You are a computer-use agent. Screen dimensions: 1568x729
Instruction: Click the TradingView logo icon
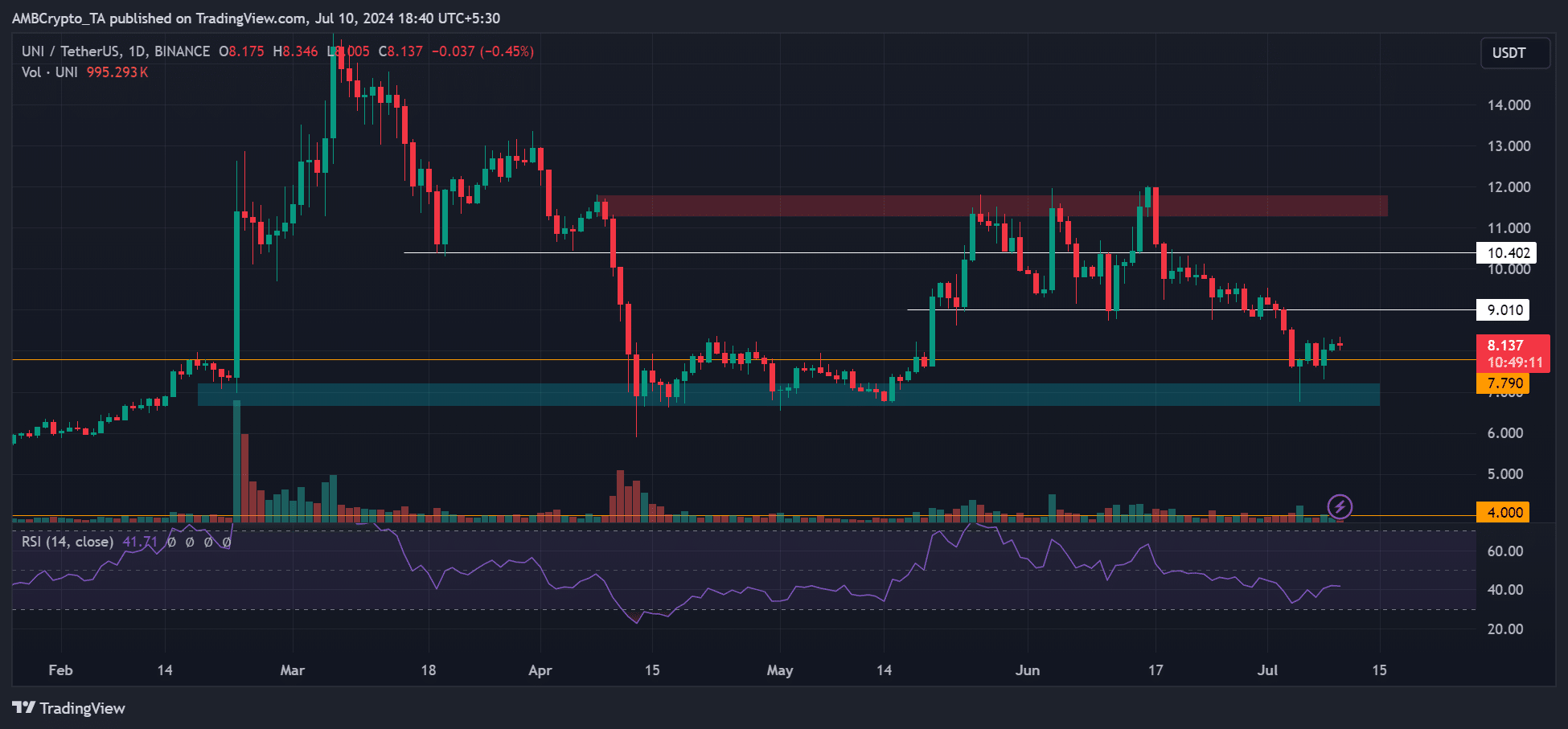tap(24, 707)
